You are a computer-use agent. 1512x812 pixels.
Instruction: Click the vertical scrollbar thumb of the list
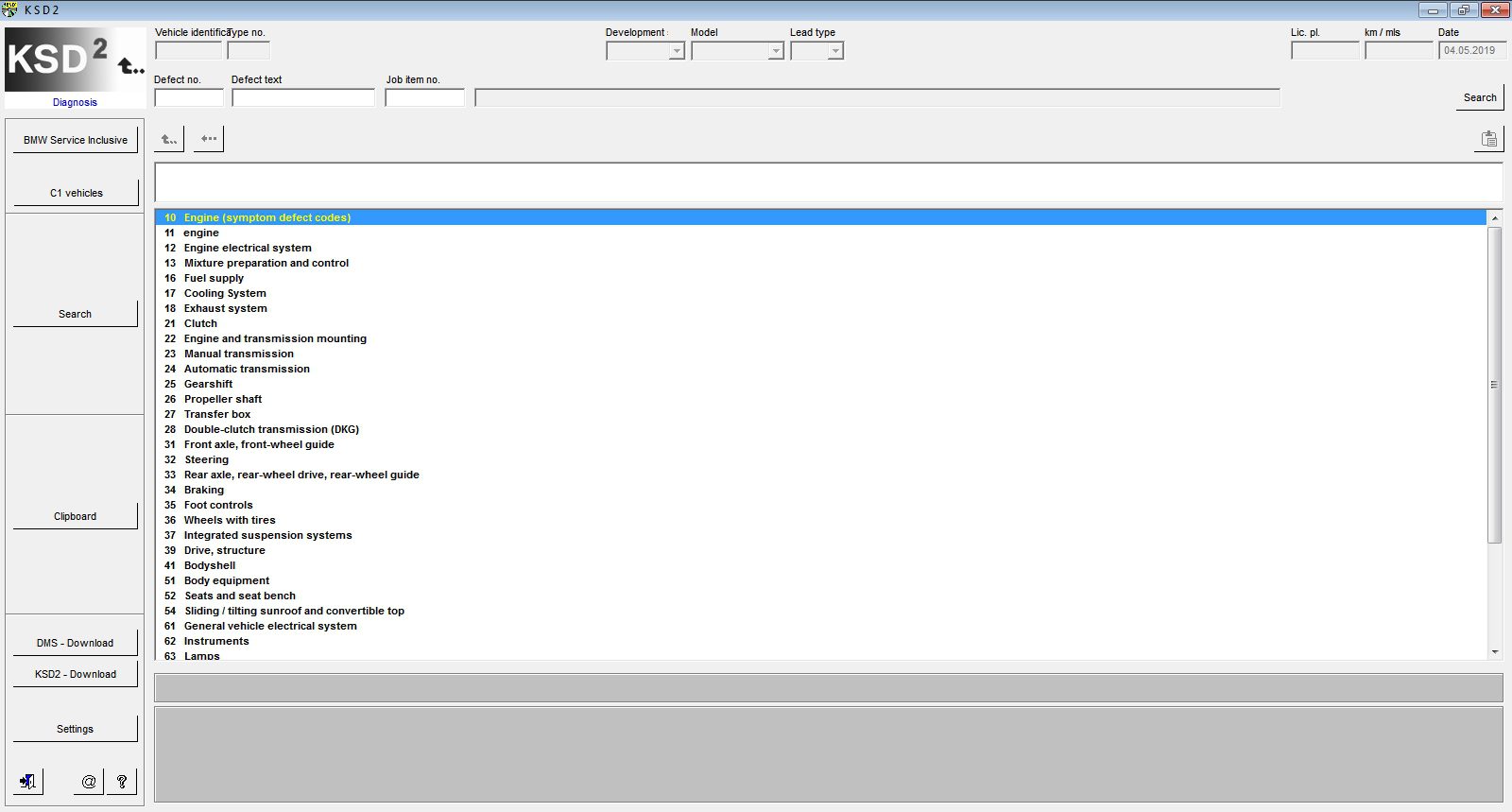[x=1495, y=385]
